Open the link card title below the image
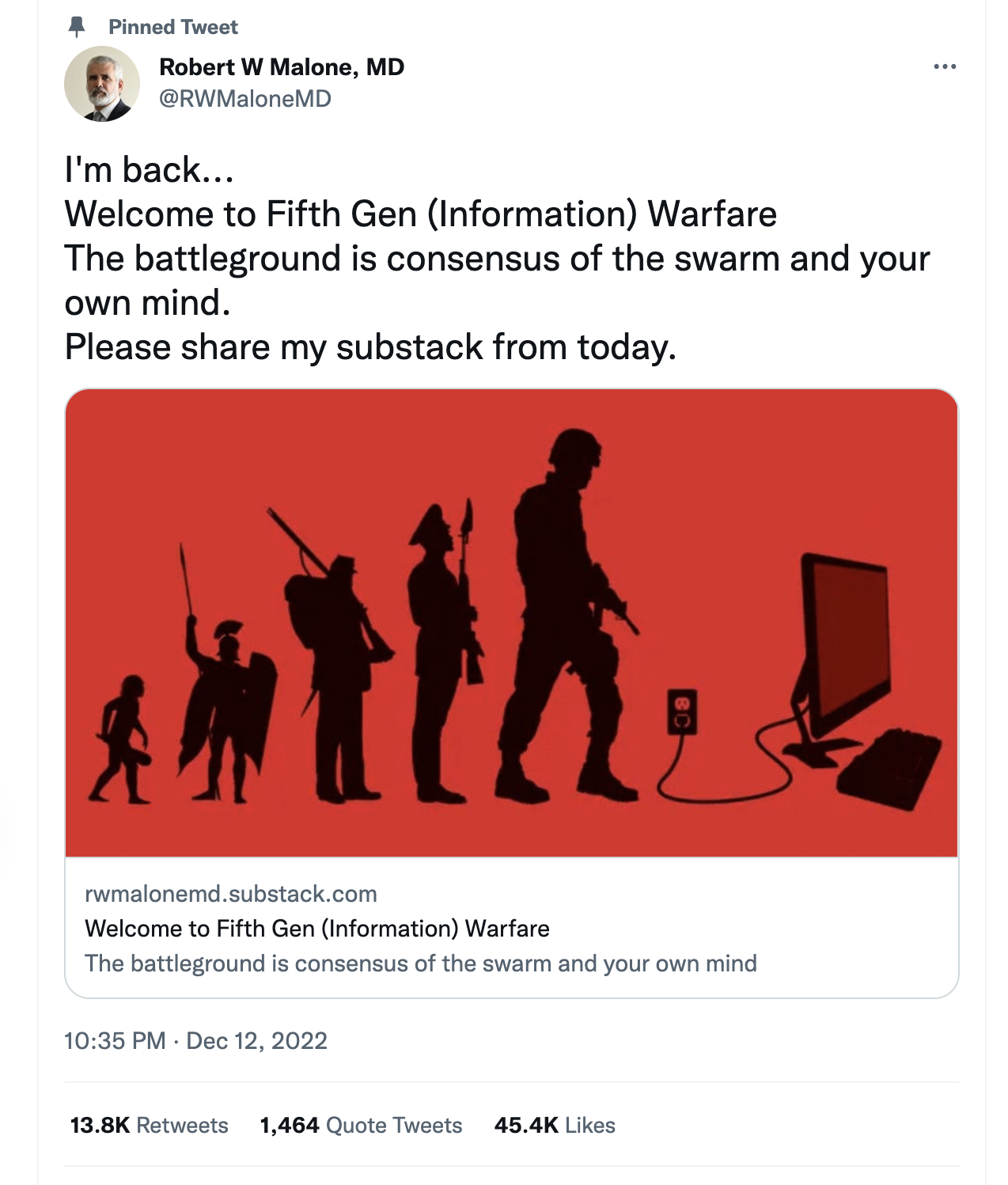The height and width of the screenshot is (1185, 1008). click(x=317, y=928)
